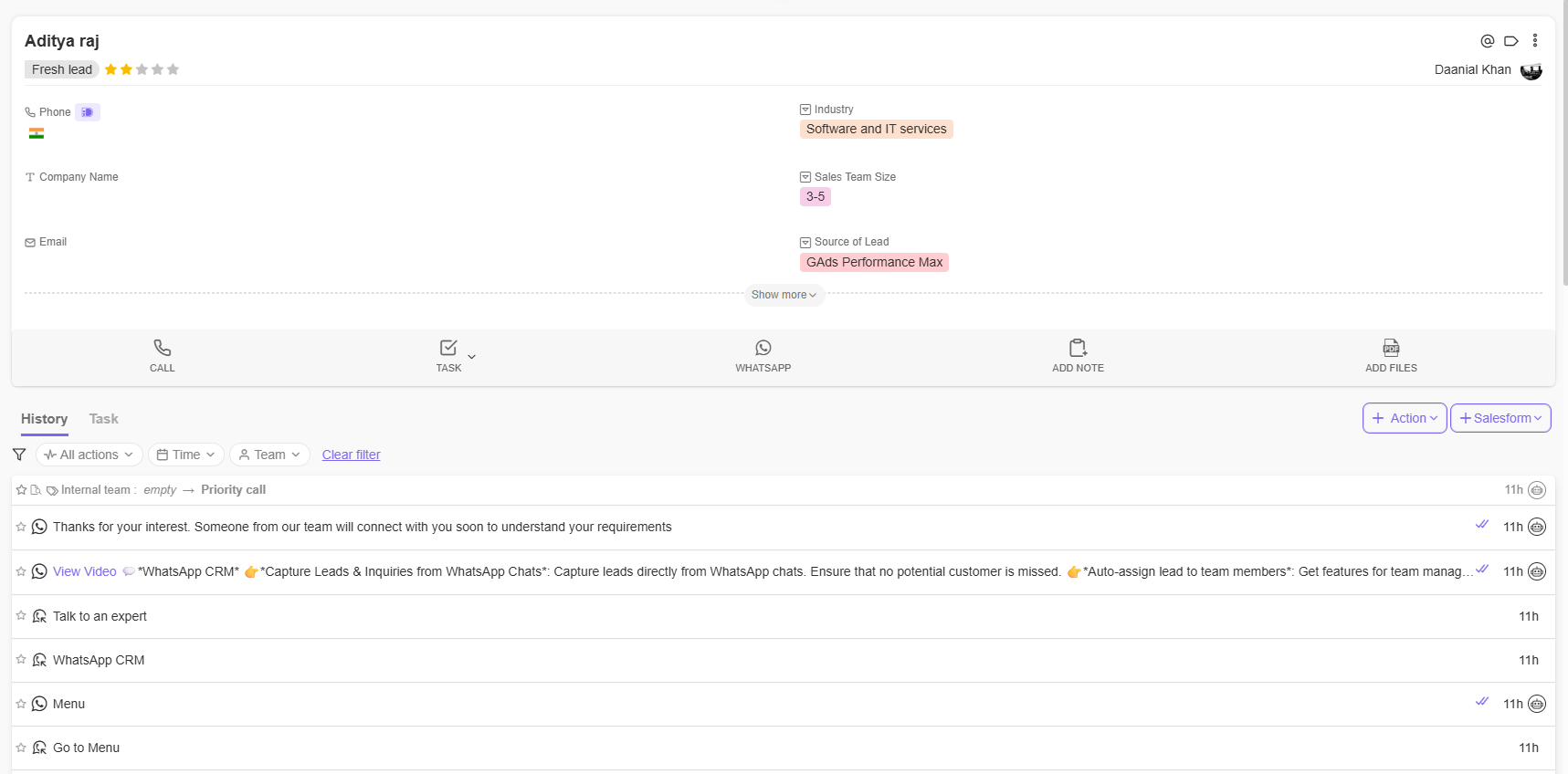1568x774 pixels.
Task: Set lead rating to one star
Action: point(110,69)
